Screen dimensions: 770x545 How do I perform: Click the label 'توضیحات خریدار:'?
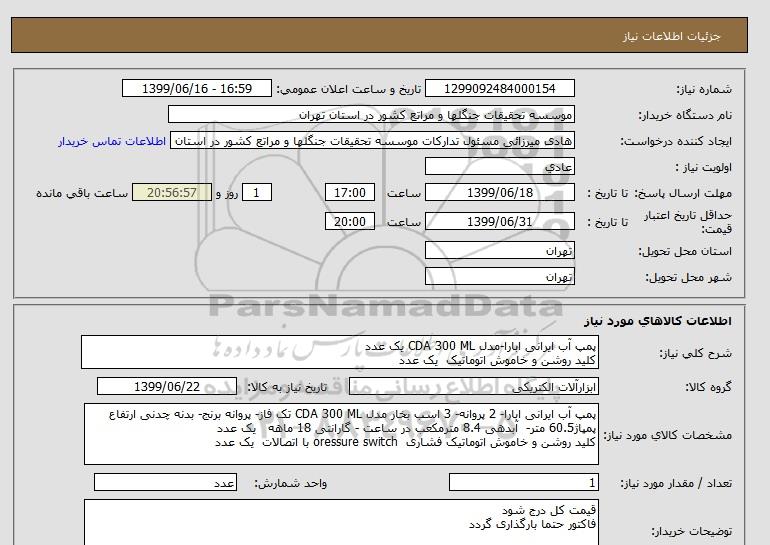tap(691, 531)
